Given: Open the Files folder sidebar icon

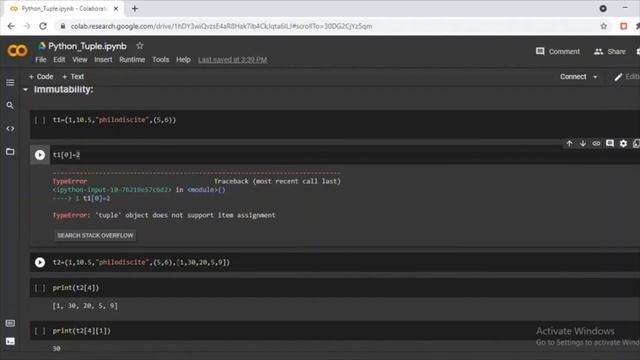Looking at the screenshot, I should point(10,151).
